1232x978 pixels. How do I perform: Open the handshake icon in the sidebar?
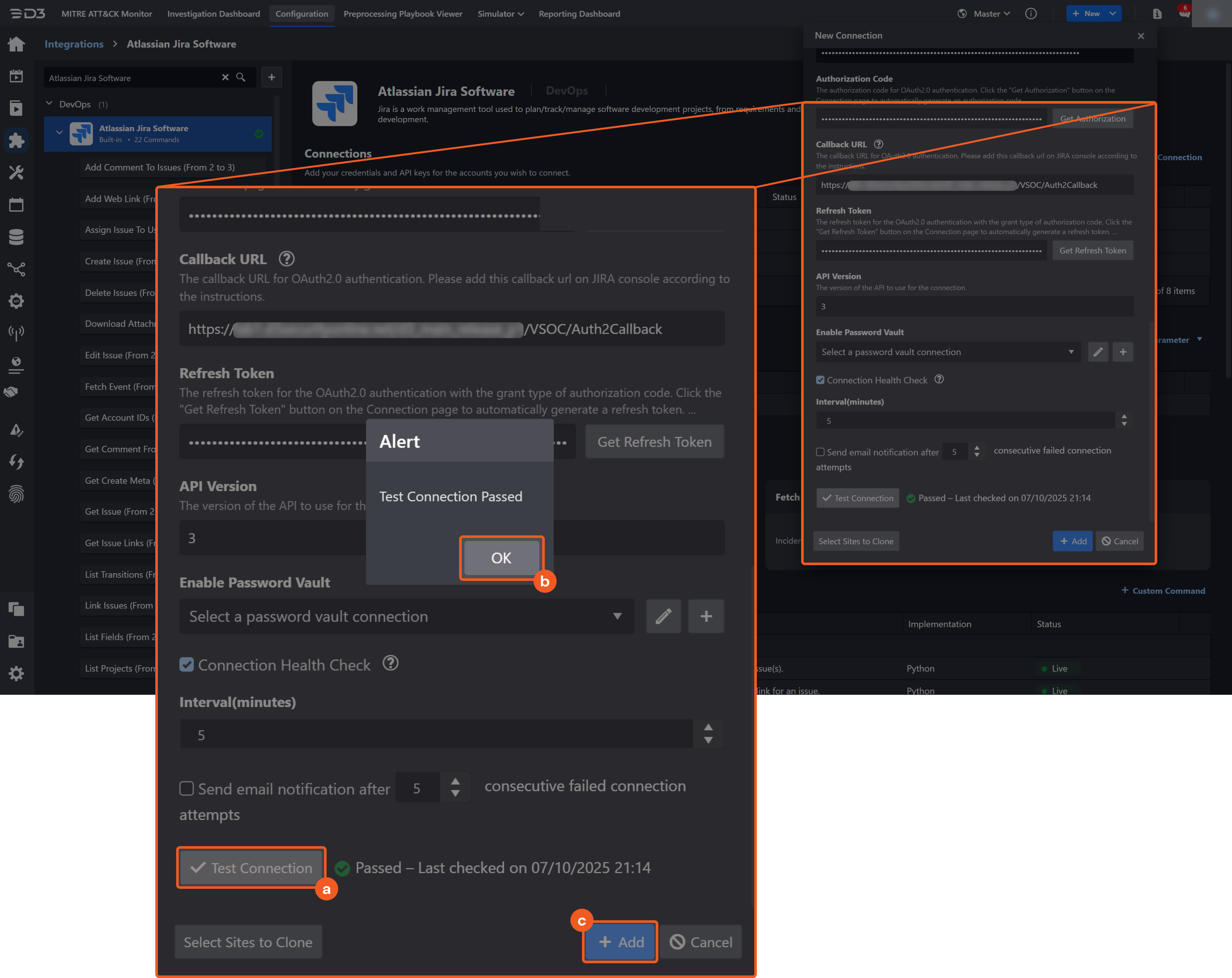(16, 392)
